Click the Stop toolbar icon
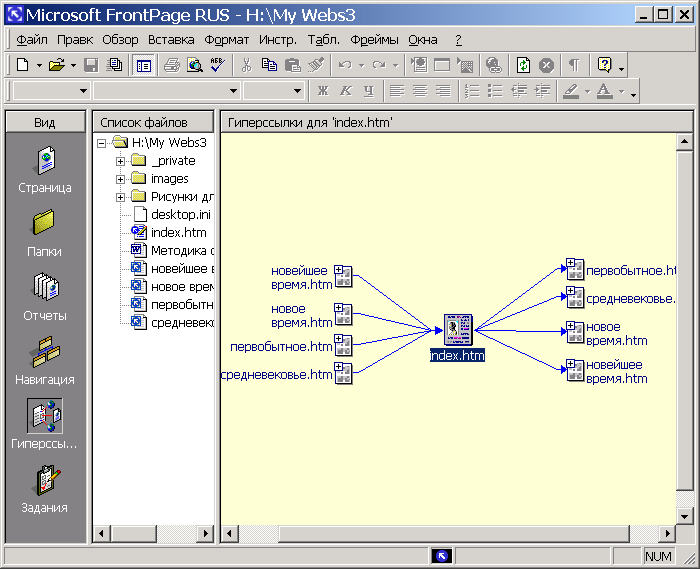 point(546,65)
